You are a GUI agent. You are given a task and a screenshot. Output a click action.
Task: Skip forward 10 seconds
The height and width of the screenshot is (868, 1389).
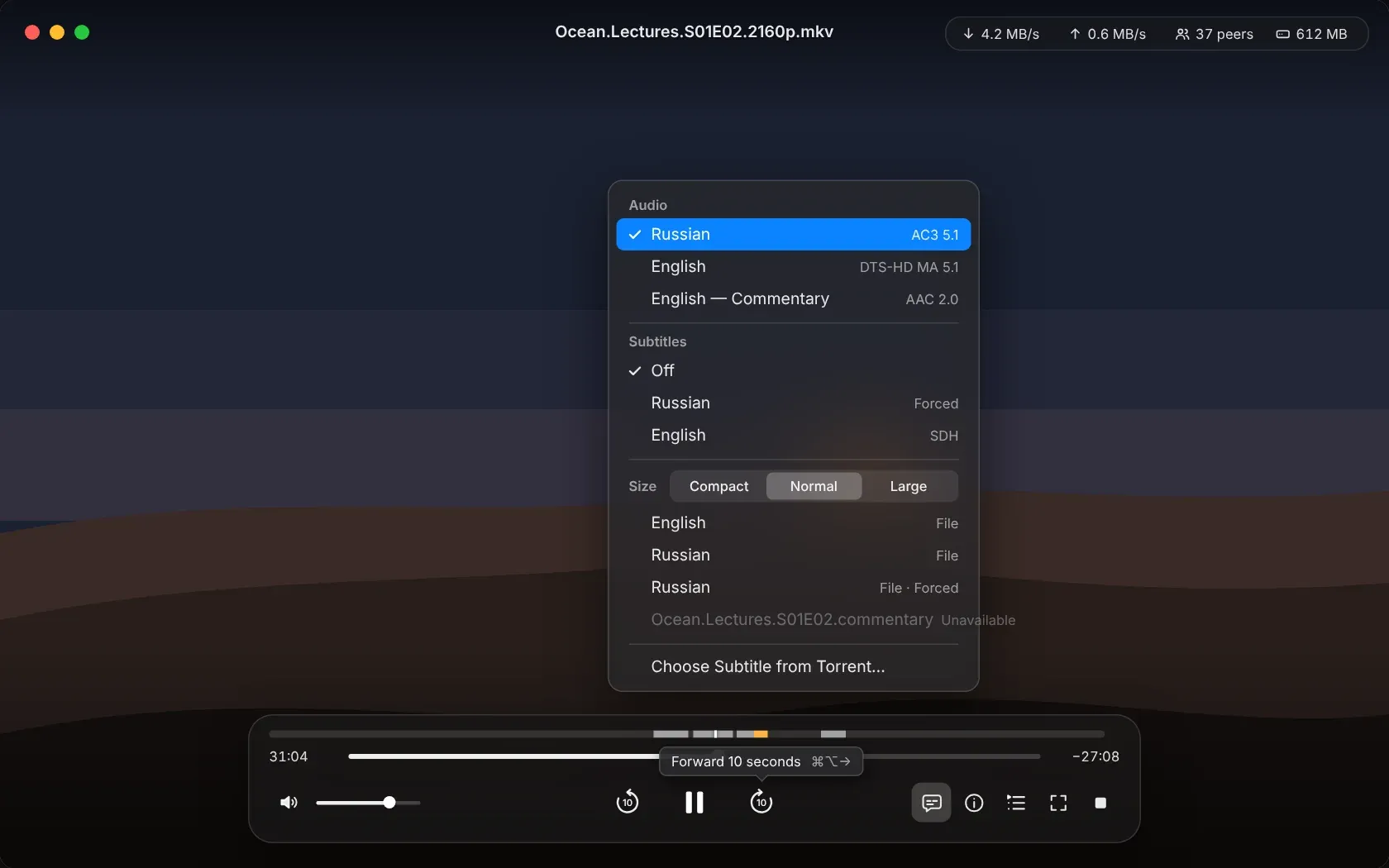click(x=761, y=802)
